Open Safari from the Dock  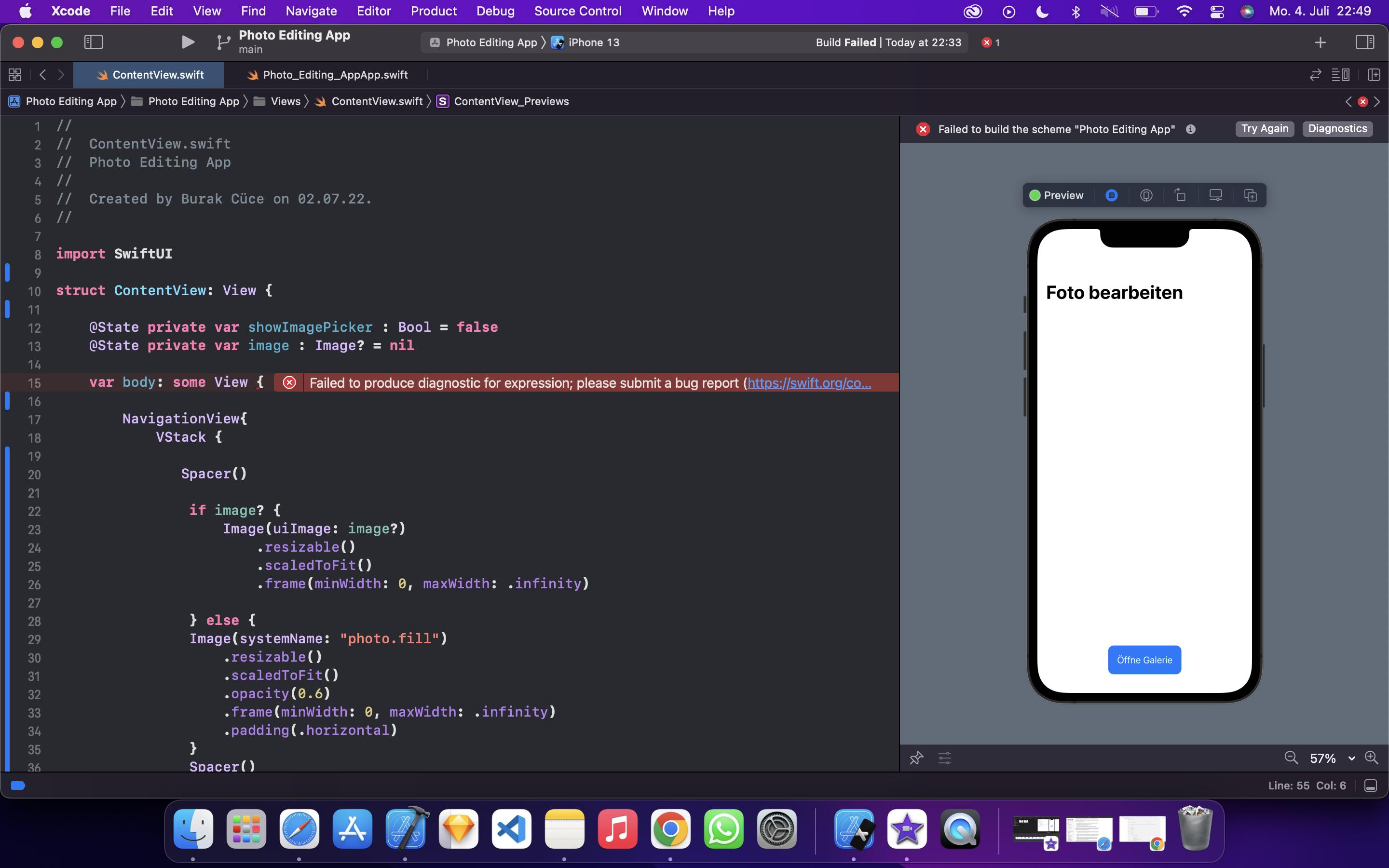299,829
